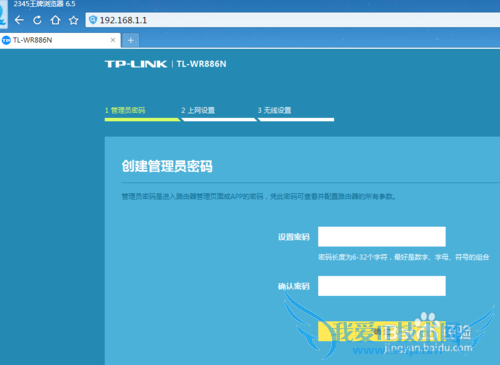Reload the page with the refresh icon
The width and height of the screenshot is (500, 365).
(37, 20)
